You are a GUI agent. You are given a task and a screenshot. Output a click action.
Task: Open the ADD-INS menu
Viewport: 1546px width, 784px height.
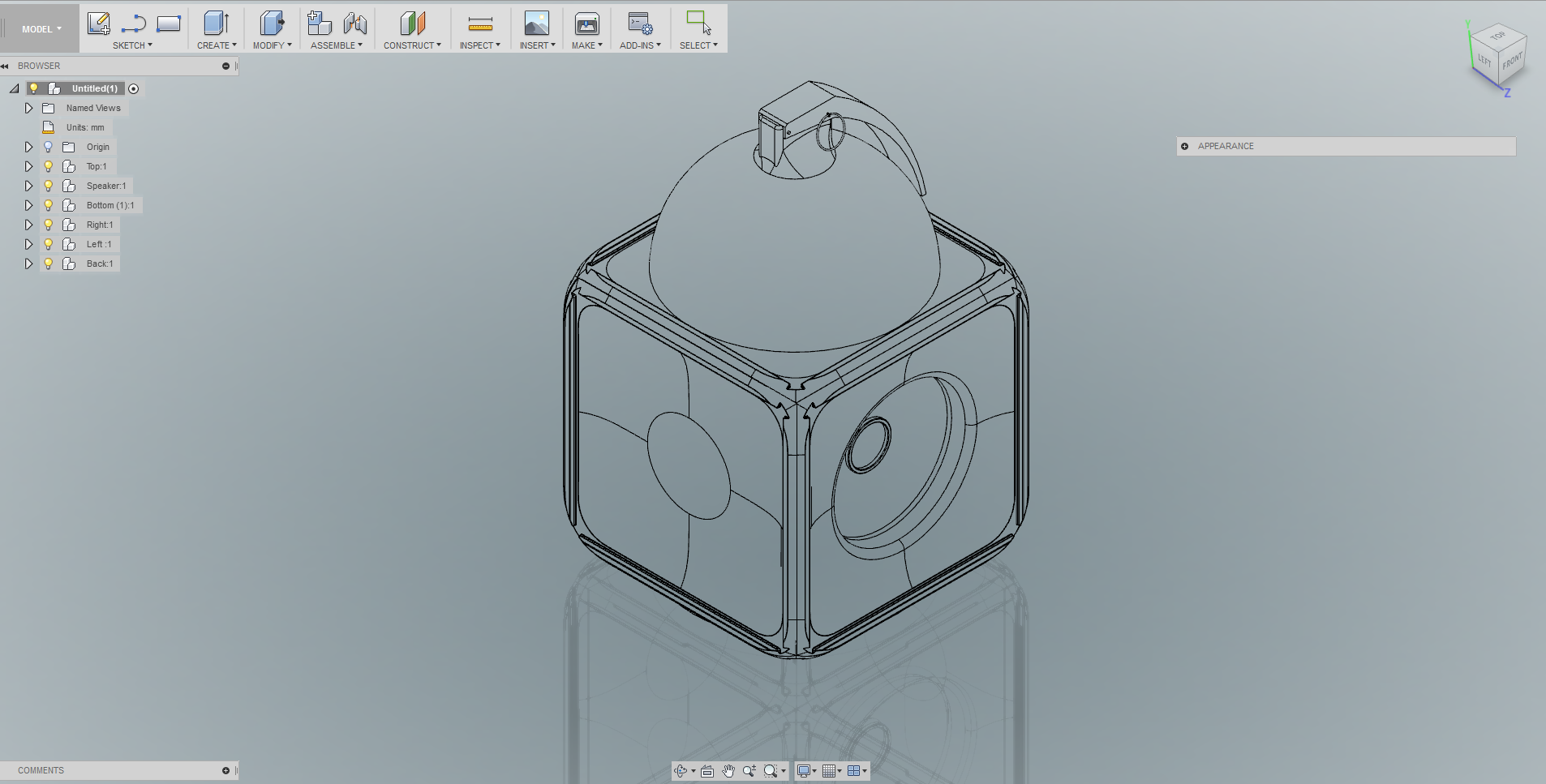pos(640,45)
